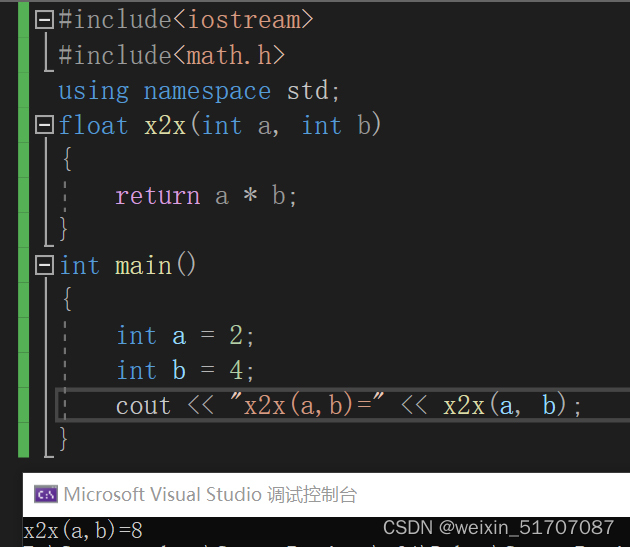Click the 'main' function name
This screenshot has height=547, width=630.
(x=143, y=266)
